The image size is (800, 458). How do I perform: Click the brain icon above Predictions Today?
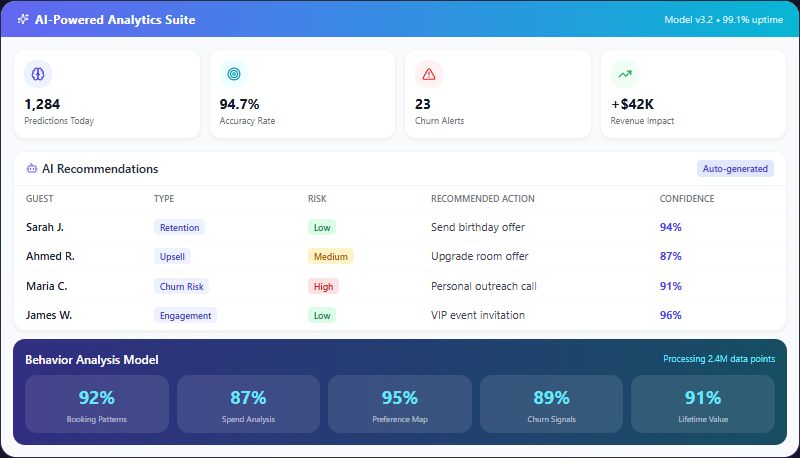click(x=38, y=74)
